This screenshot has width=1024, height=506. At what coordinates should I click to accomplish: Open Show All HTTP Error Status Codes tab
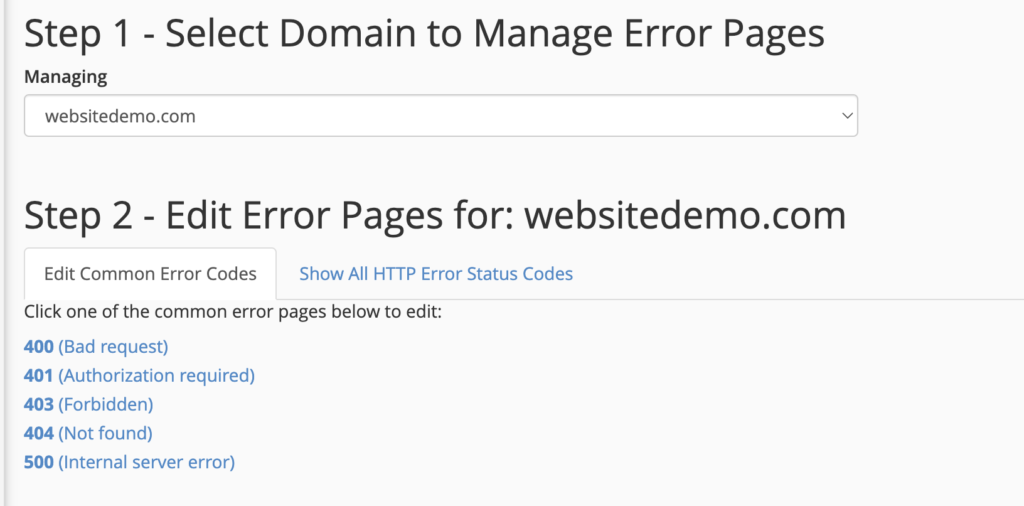tap(436, 273)
